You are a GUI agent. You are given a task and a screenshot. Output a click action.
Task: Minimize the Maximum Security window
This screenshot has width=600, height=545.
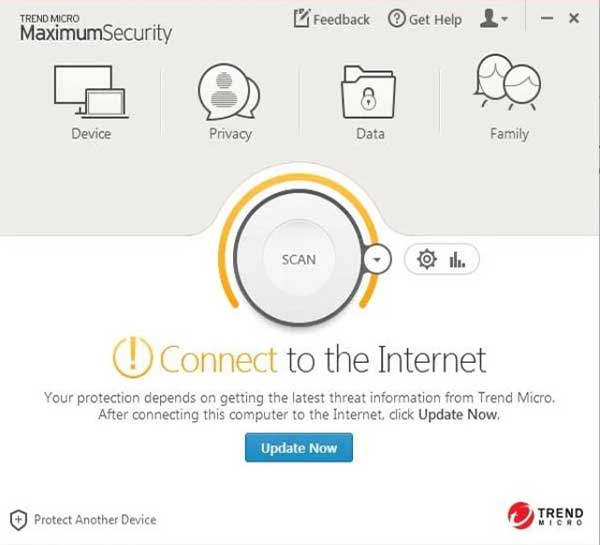pyautogui.click(x=547, y=18)
